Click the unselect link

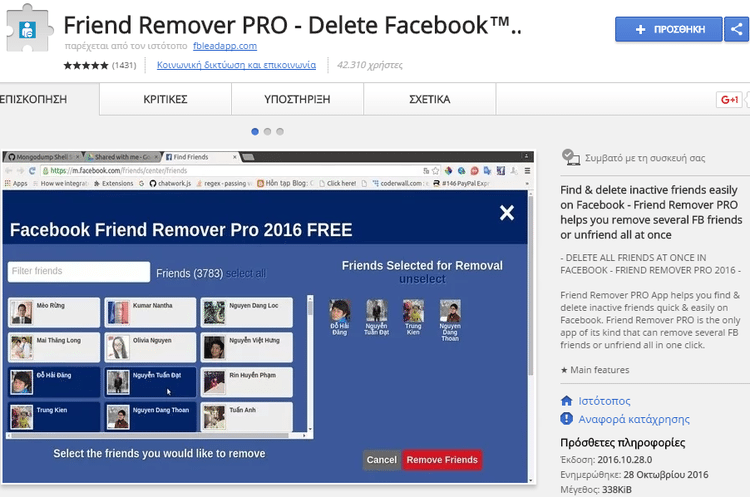click(422, 279)
